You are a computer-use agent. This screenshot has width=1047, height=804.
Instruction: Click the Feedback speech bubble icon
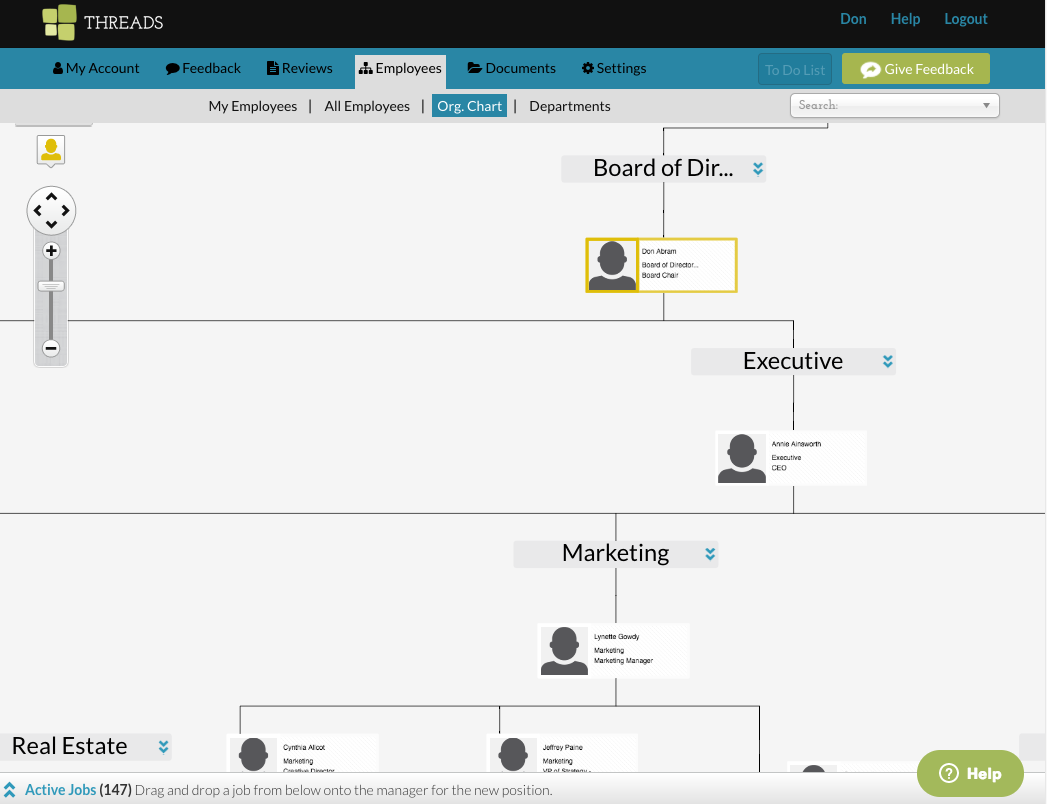click(170, 68)
